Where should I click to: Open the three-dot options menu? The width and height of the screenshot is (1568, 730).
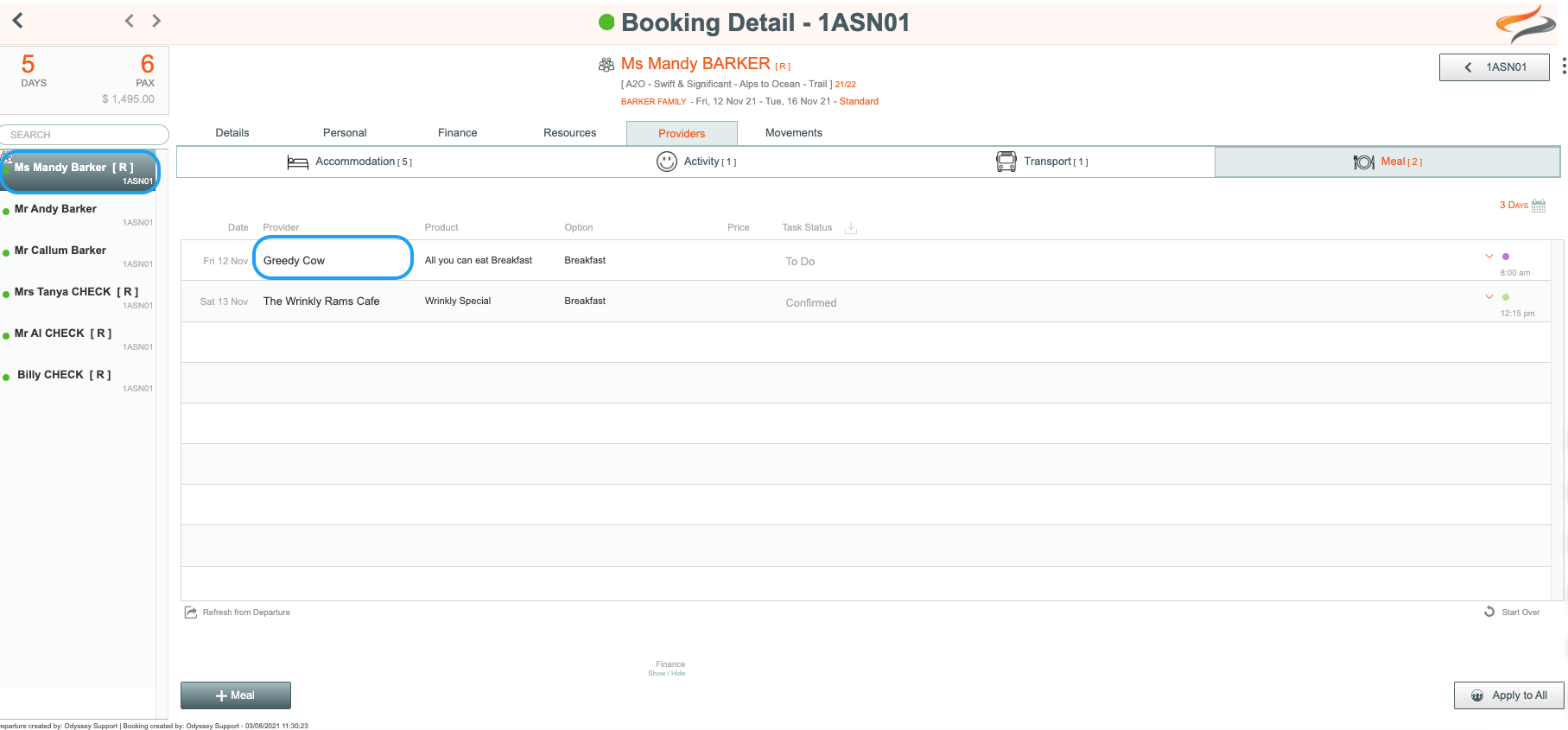pos(1564,67)
